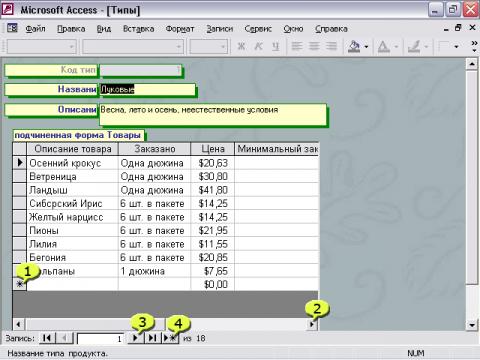Screen dimensions: 480x360
Task: Click the Описание field text box
Action: click(213, 114)
